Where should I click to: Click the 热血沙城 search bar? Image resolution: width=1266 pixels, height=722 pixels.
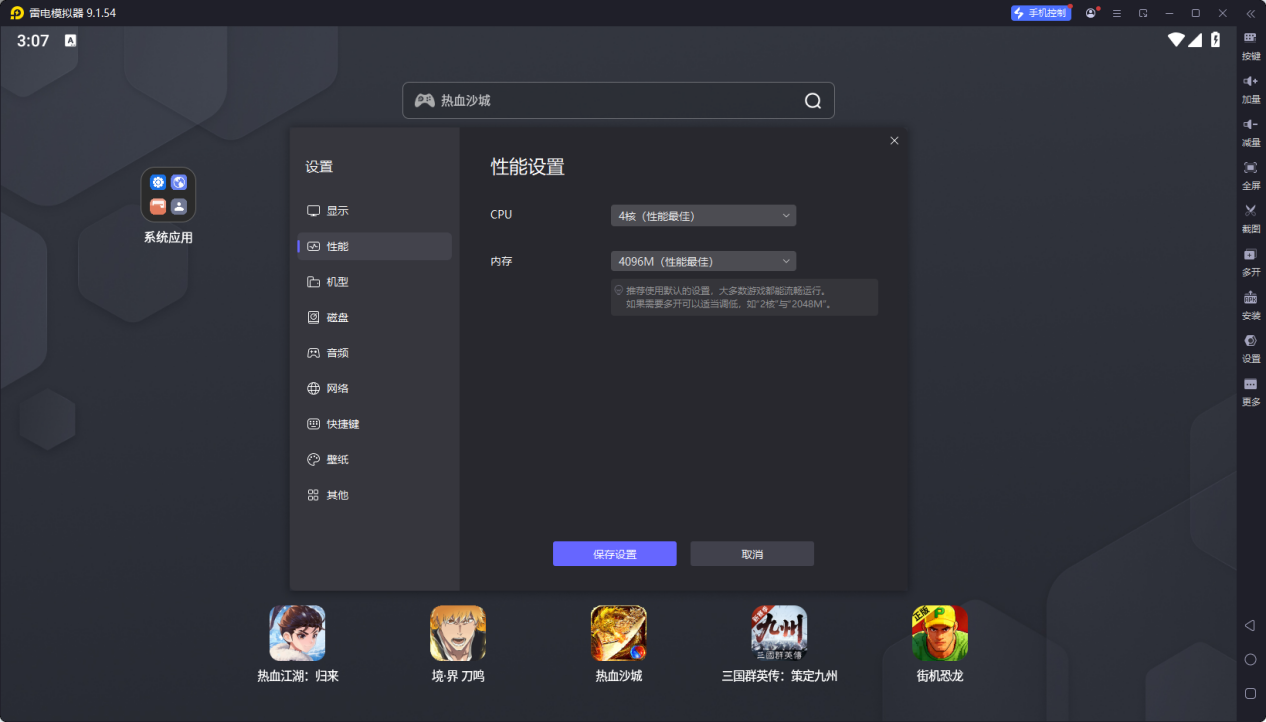617,100
